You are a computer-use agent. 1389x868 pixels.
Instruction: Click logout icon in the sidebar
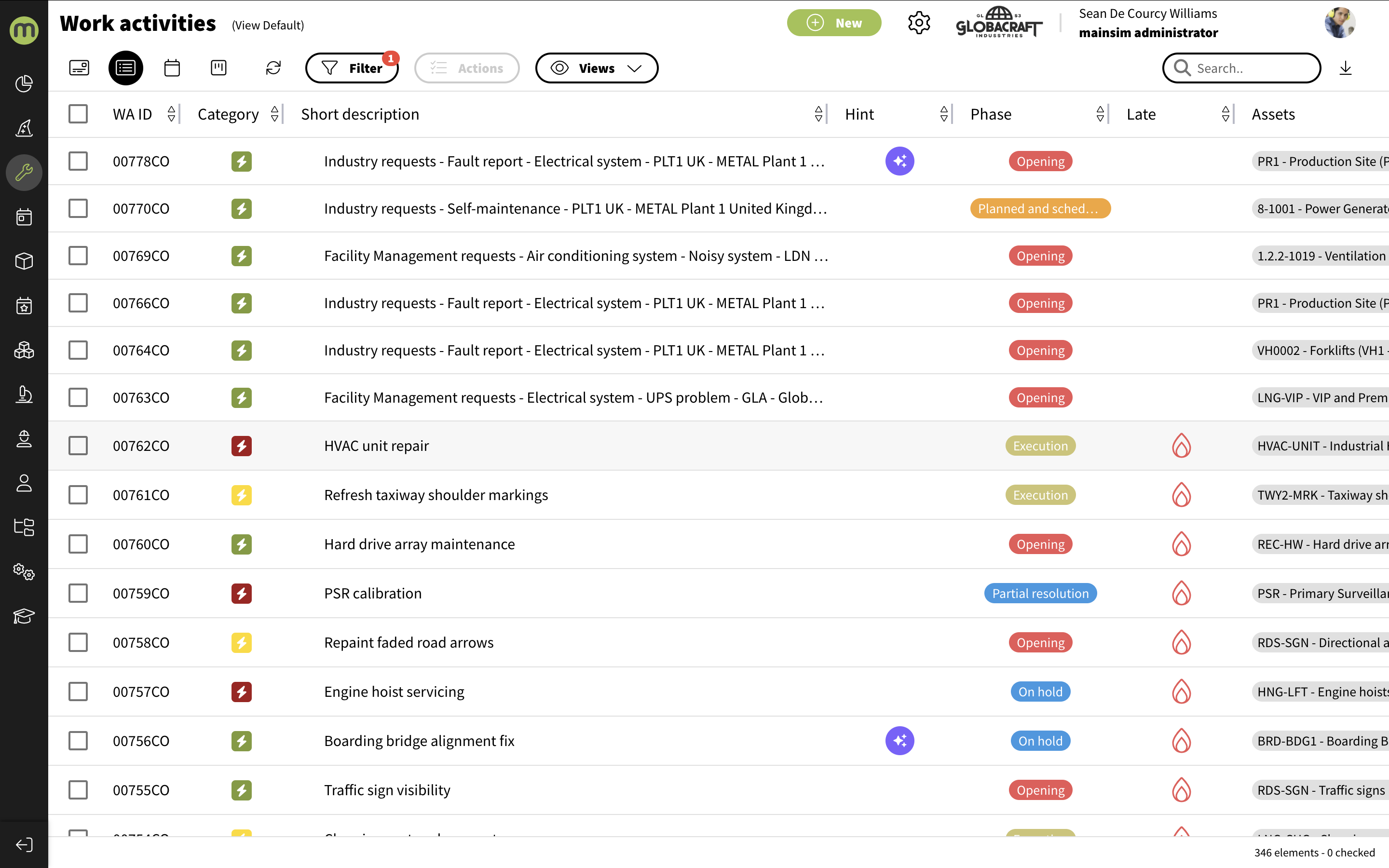24,844
